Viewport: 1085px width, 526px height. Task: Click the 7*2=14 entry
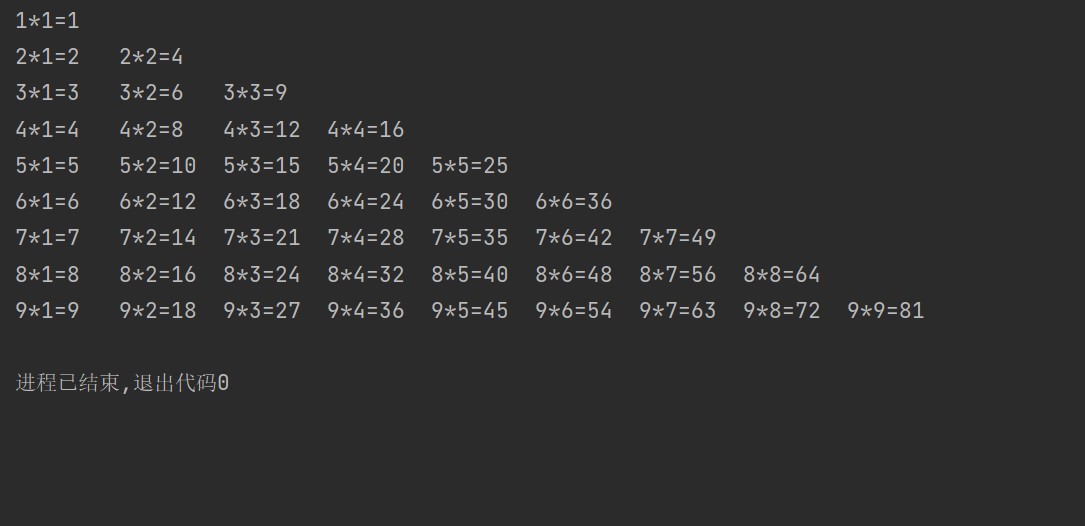(x=157, y=238)
